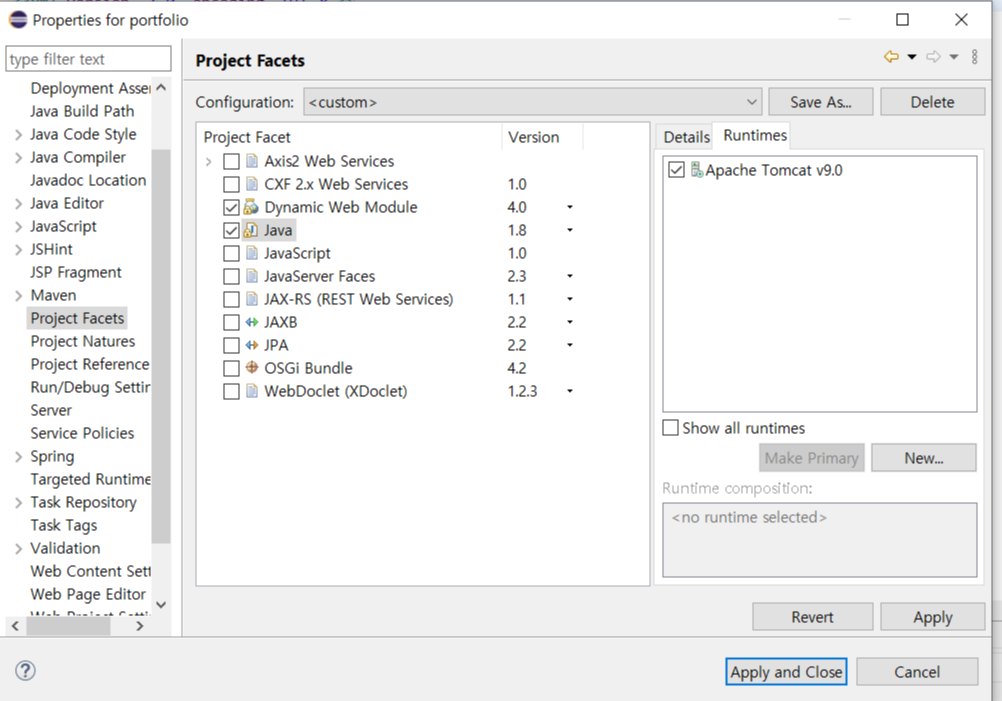Screen dimensions: 1002x701
Task: Click the forward navigation arrow icon
Action: coord(933,57)
